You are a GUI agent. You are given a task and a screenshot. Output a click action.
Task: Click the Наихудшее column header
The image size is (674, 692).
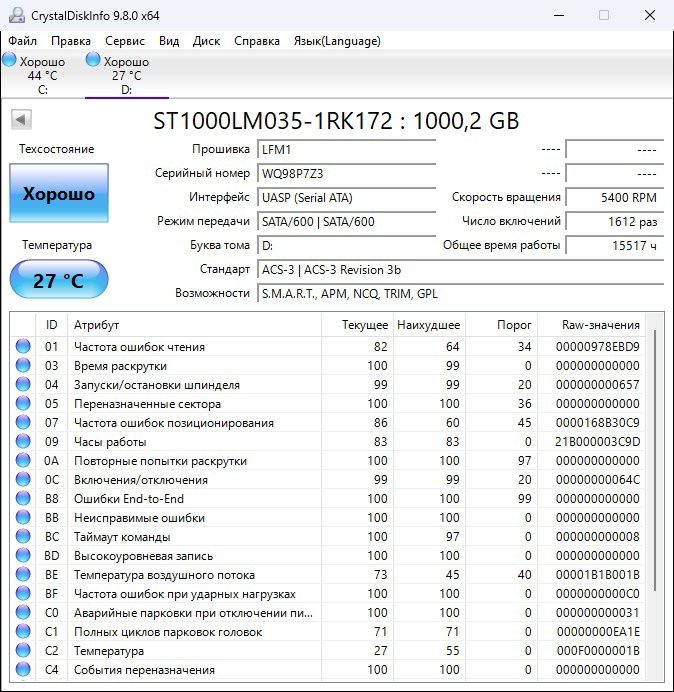(x=429, y=325)
